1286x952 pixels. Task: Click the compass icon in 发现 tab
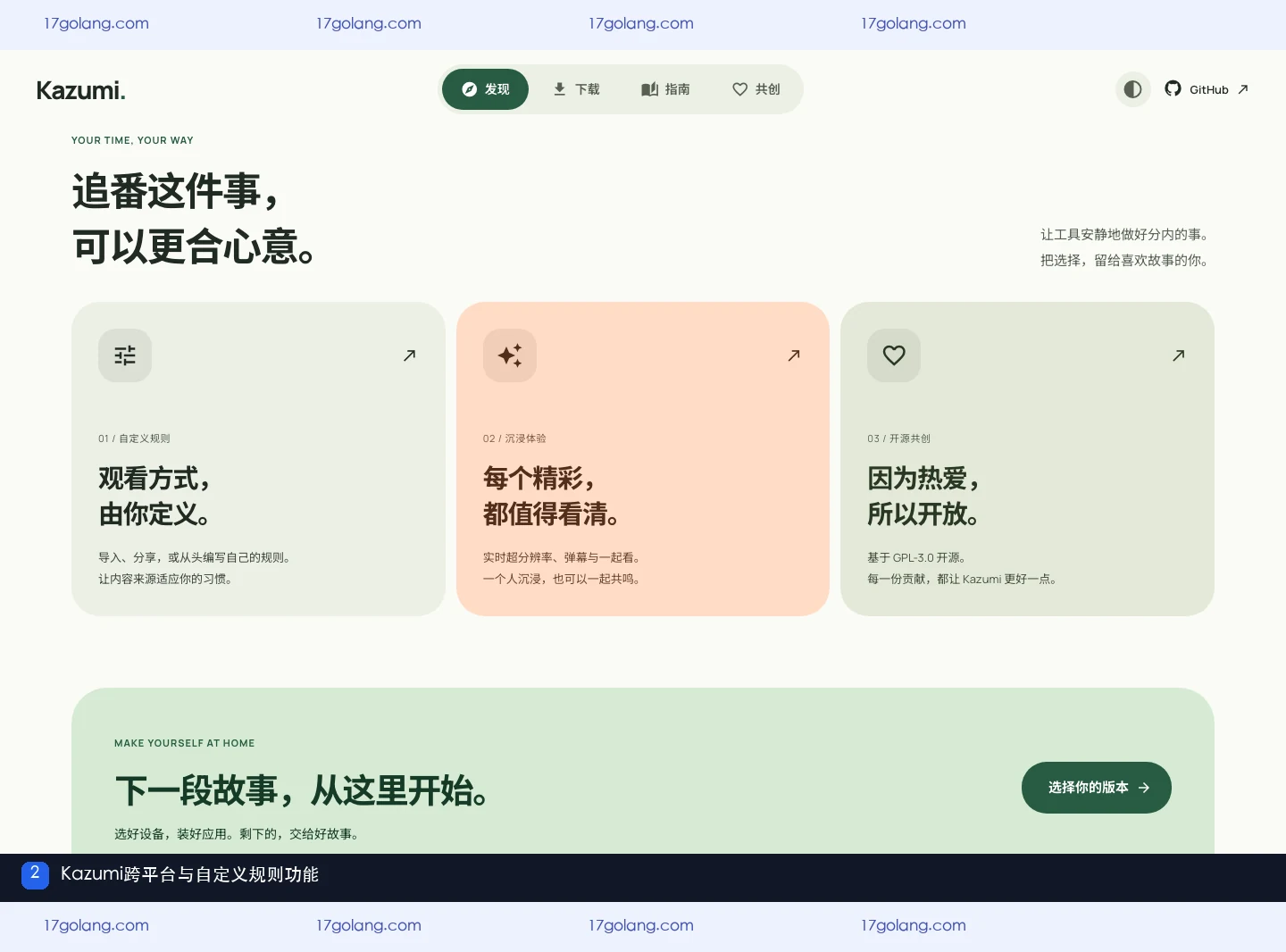coord(470,89)
